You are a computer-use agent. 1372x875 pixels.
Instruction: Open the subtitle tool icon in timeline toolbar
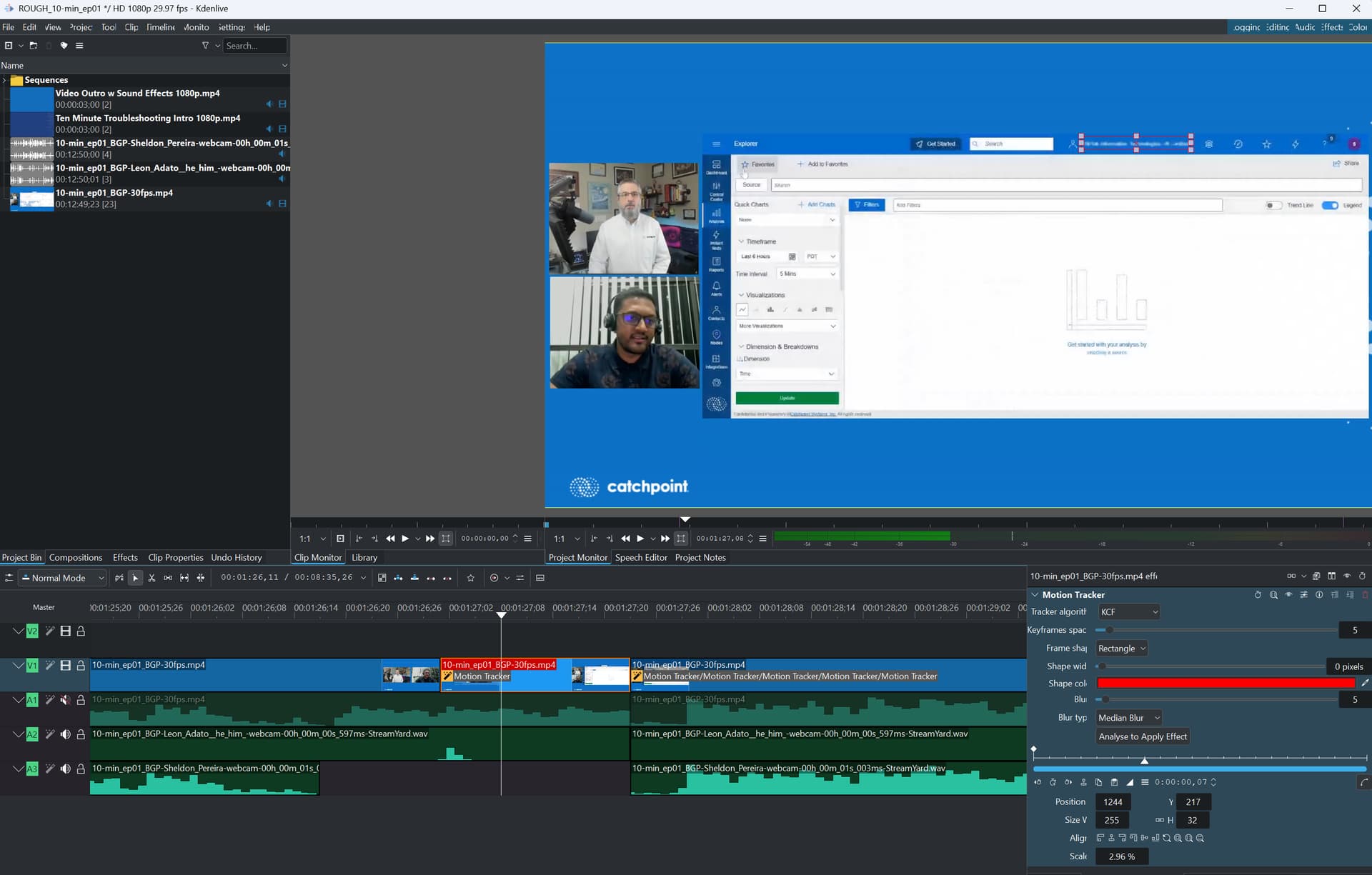[540, 578]
